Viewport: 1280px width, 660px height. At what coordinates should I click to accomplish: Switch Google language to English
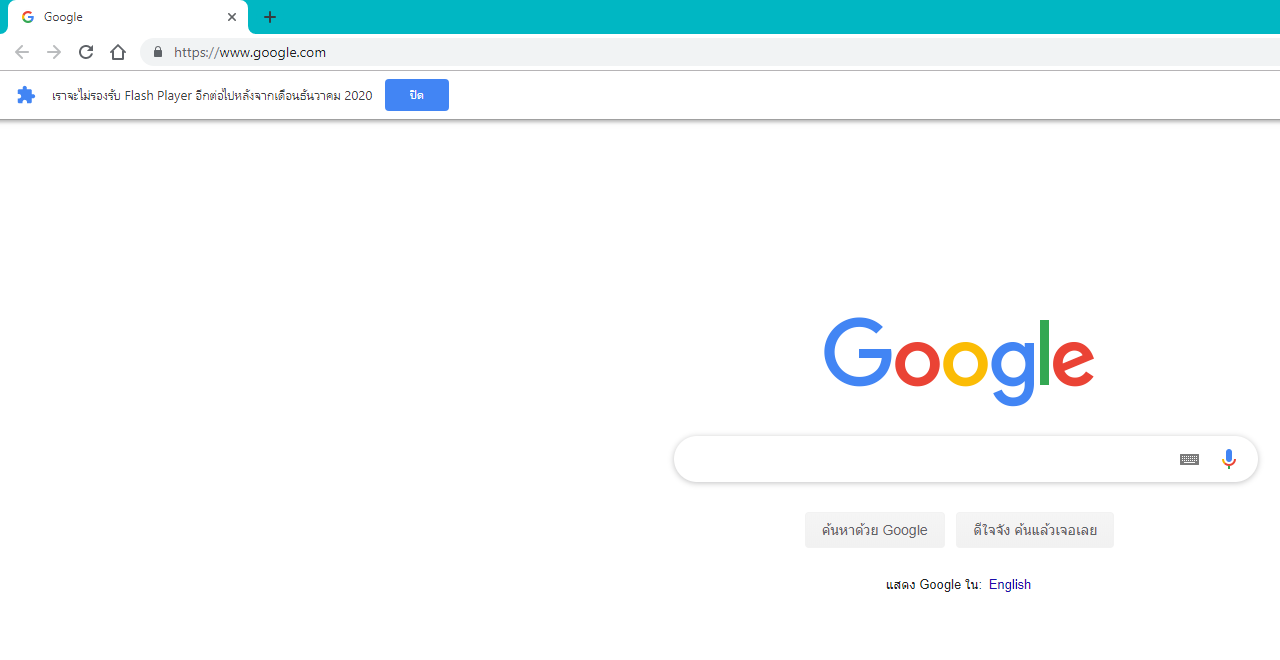pyautogui.click(x=1010, y=585)
